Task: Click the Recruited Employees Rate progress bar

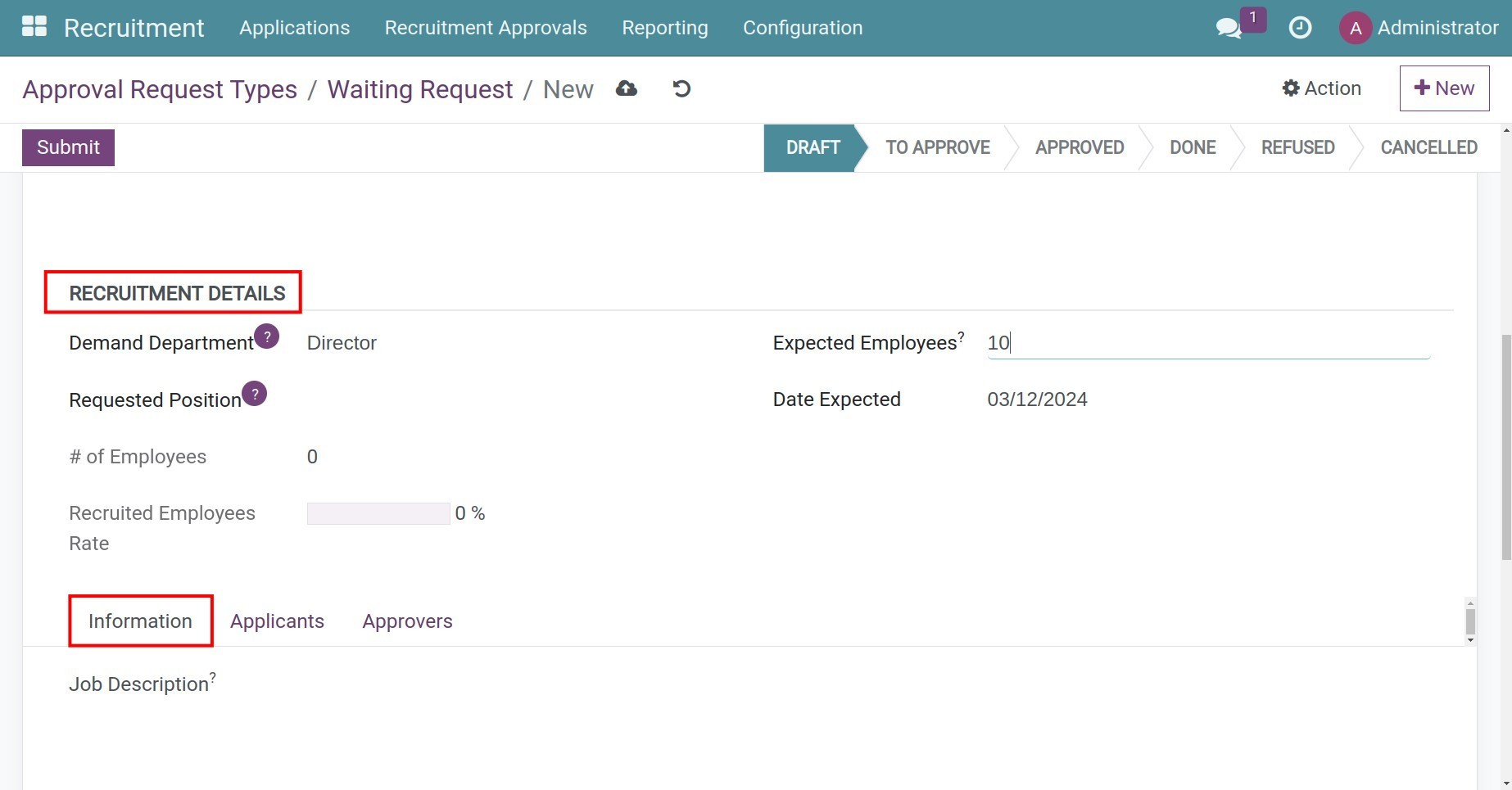Action: click(x=378, y=512)
